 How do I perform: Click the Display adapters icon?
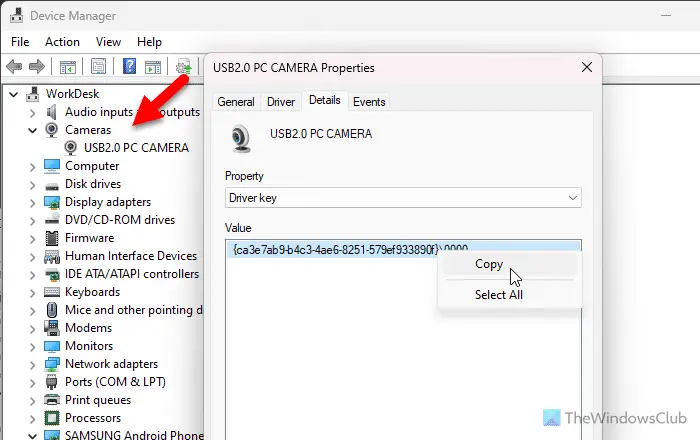click(51, 202)
